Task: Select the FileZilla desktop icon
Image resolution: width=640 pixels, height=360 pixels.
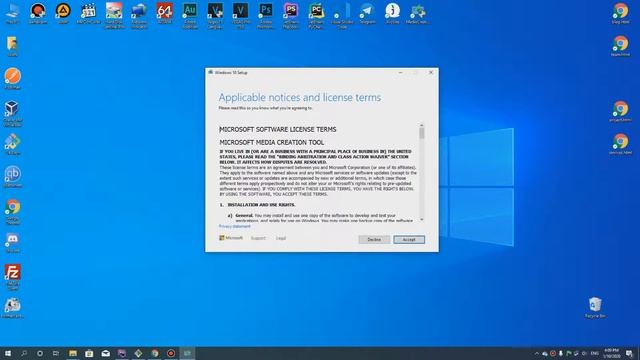Action: click(12, 277)
